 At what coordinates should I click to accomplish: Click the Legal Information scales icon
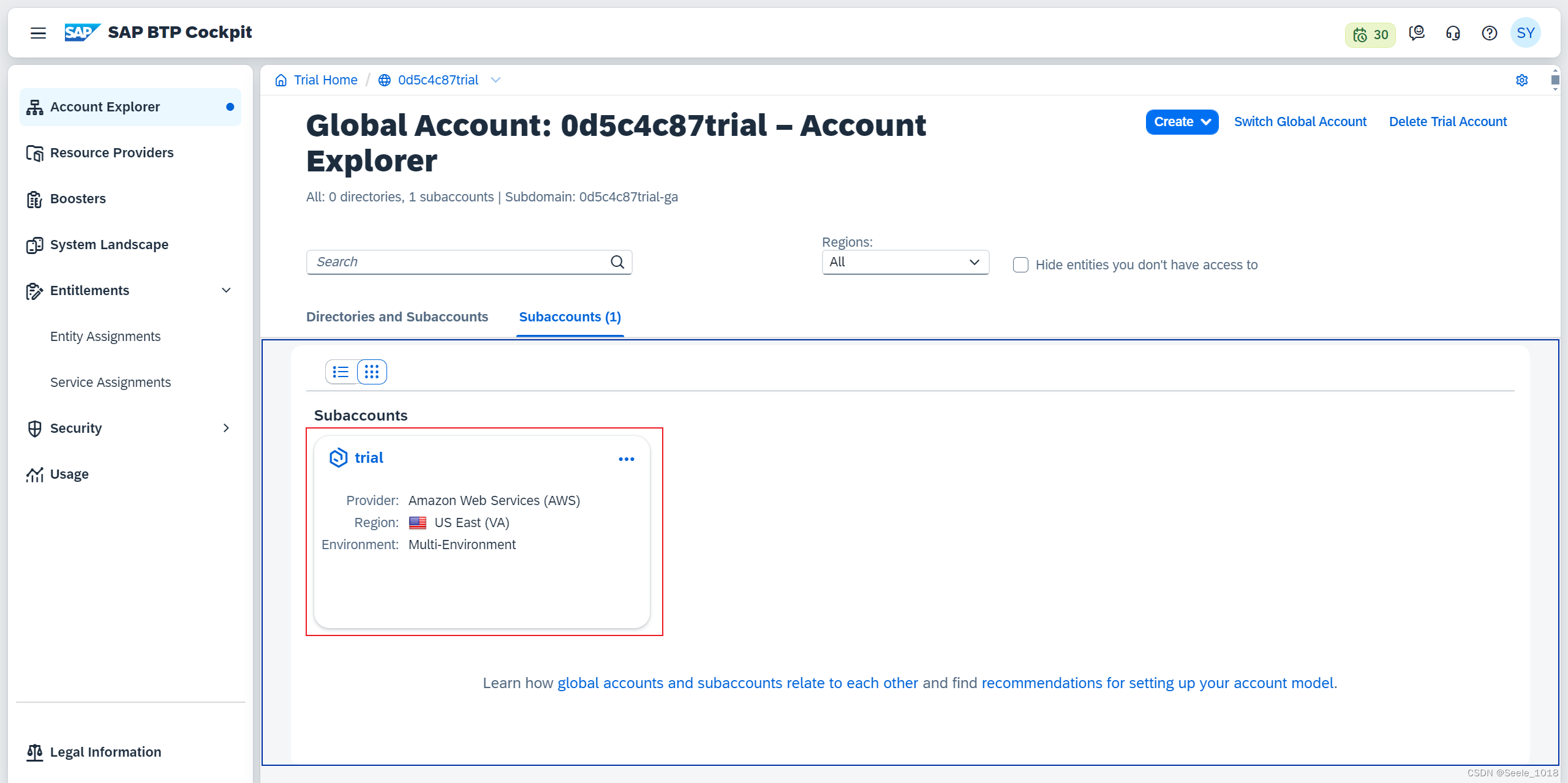tap(35, 752)
